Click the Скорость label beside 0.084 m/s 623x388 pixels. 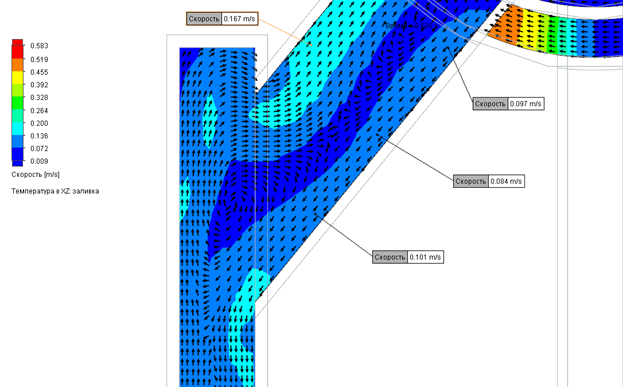pos(471,181)
